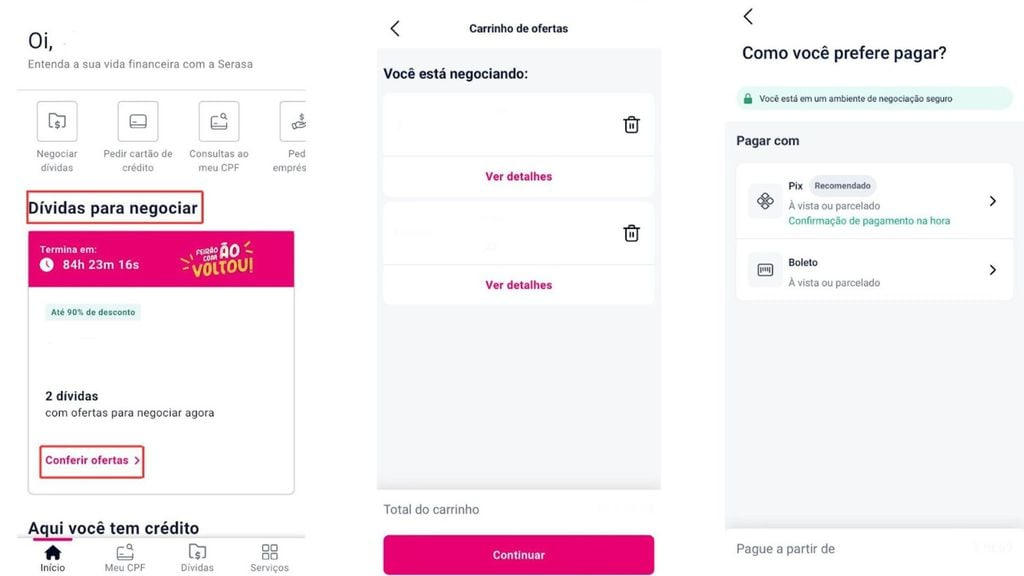This screenshot has height=576, width=1024.
Task: Open the Serviços bottom tab
Action: (269, 557)
